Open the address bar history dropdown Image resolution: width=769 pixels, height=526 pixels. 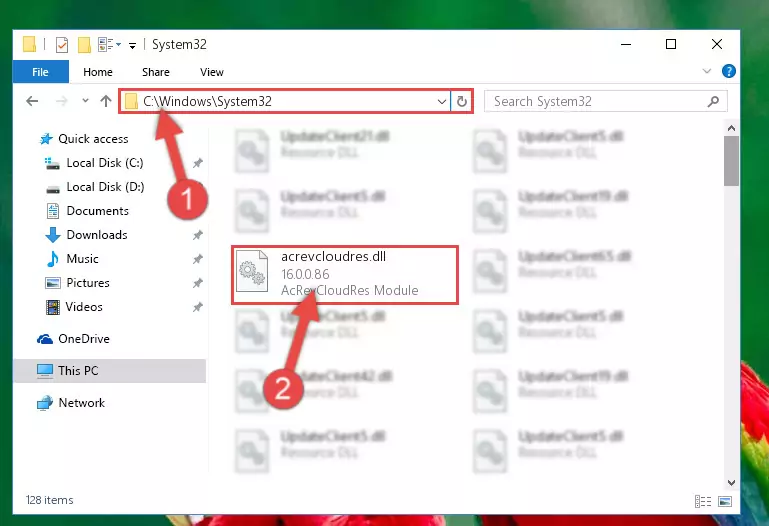tap(441, 101)
